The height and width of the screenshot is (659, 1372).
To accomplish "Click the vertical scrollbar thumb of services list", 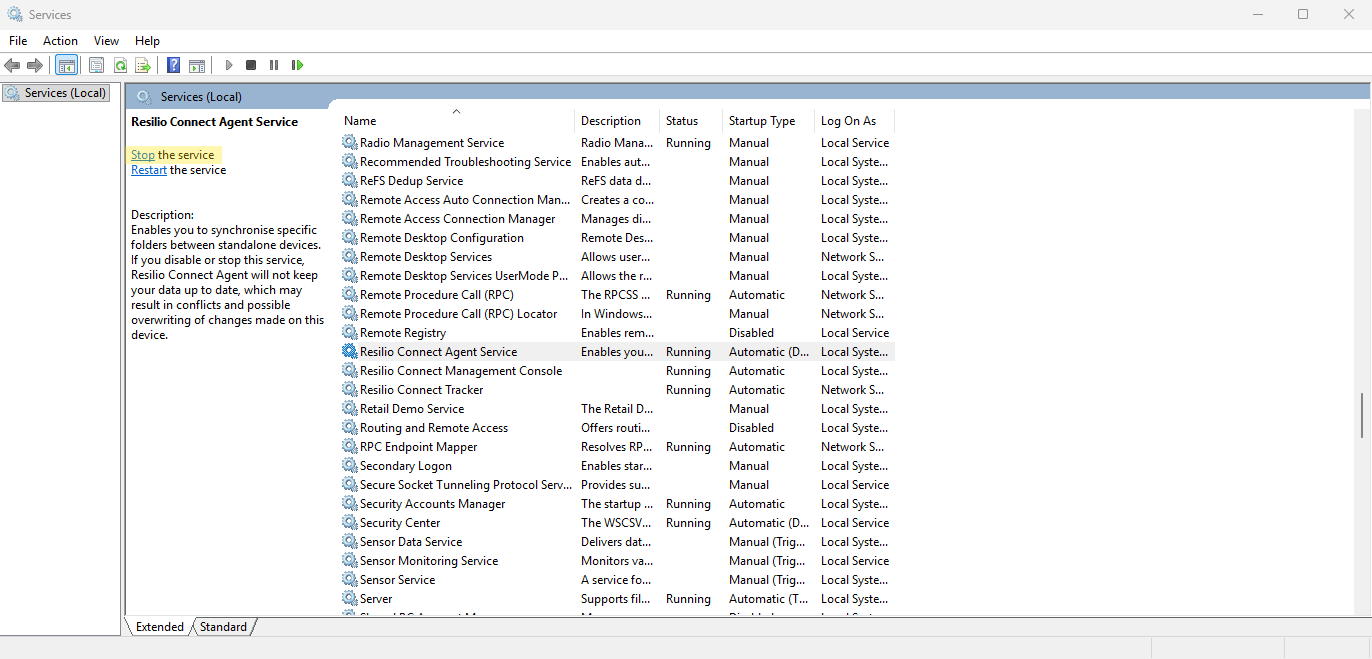I will point(1361,415).
